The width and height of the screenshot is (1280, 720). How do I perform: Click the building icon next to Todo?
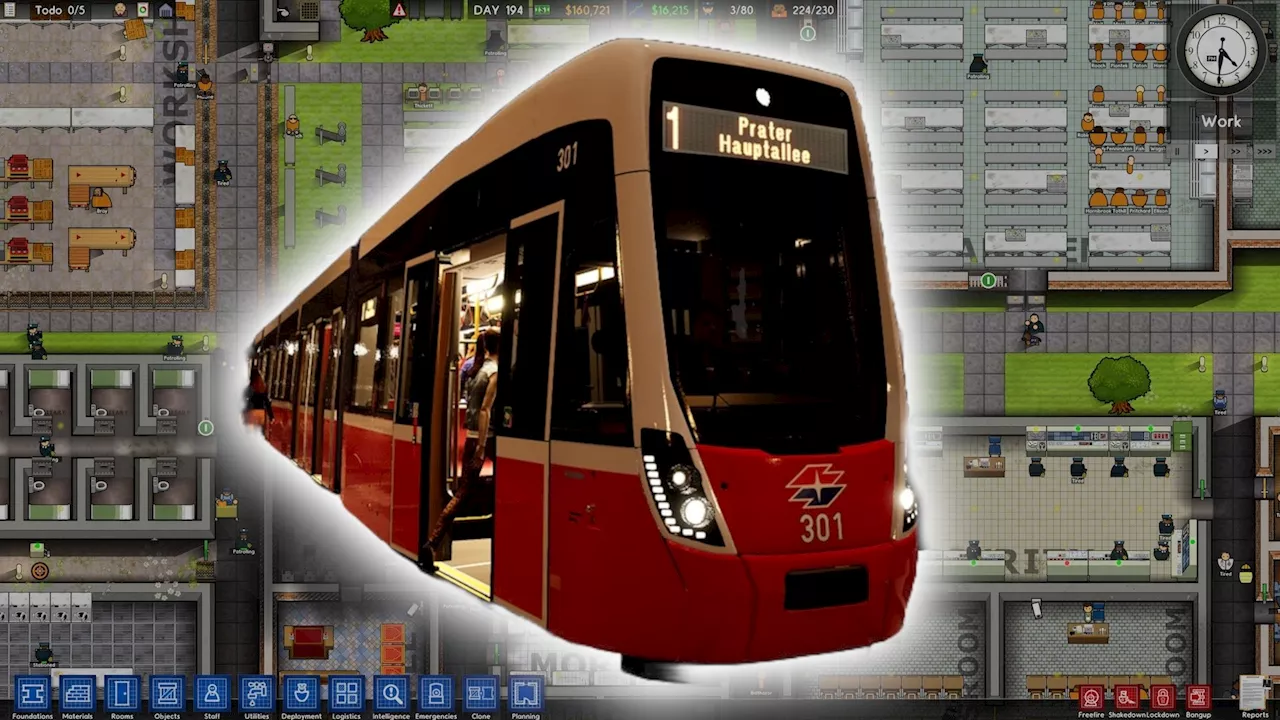(x=165, y=10)
